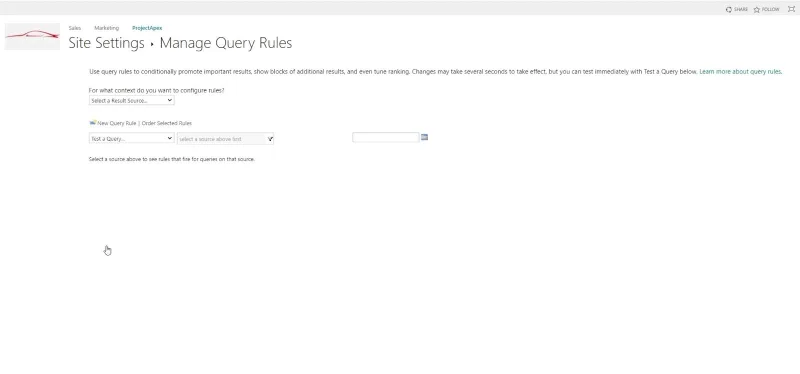Create a New Query Rule
Viewport: 800px width, 374px height.
[x=117, y=123]
